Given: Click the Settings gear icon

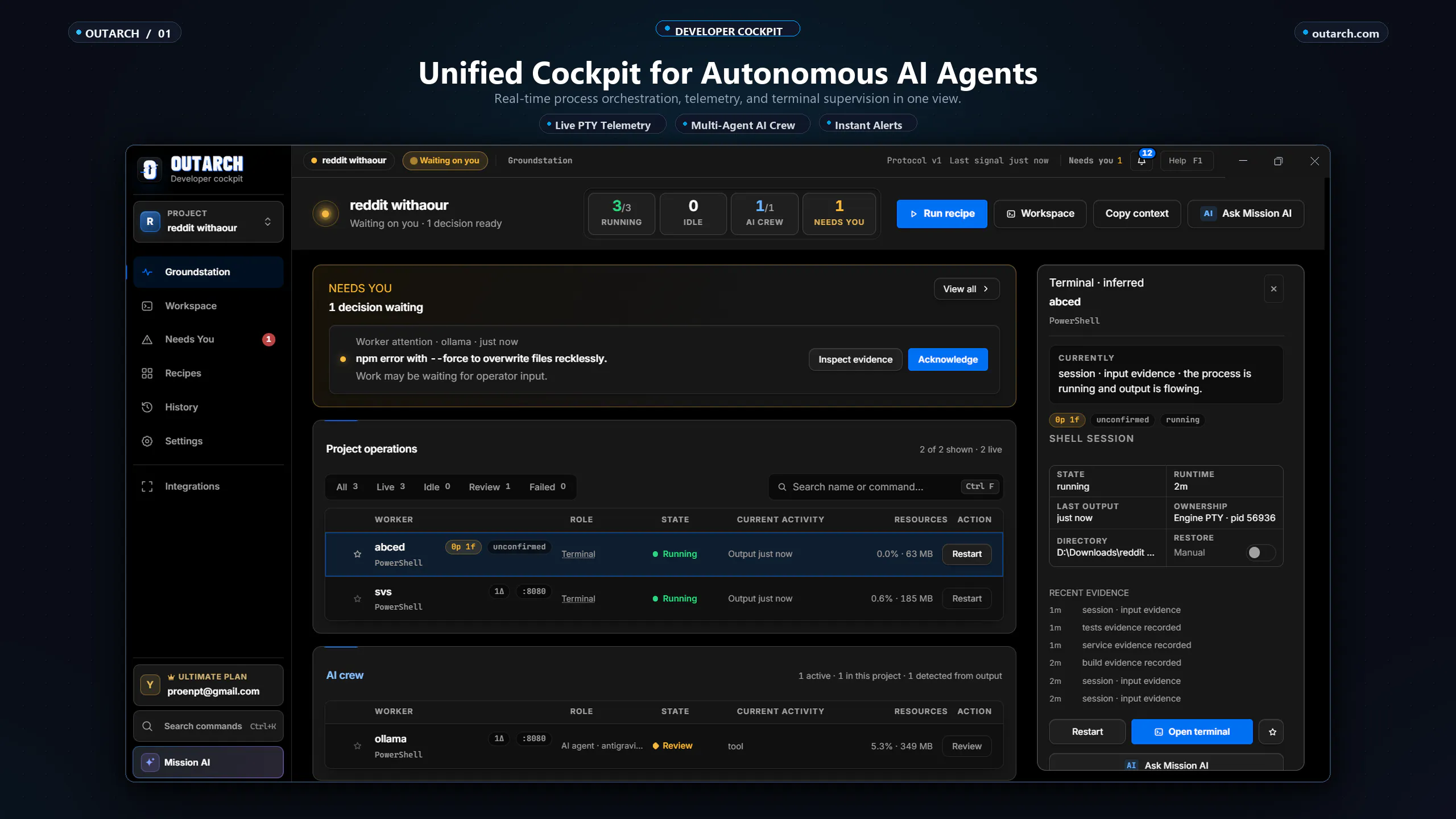Looking at the screenshot, I should click(x=147, y=441).
